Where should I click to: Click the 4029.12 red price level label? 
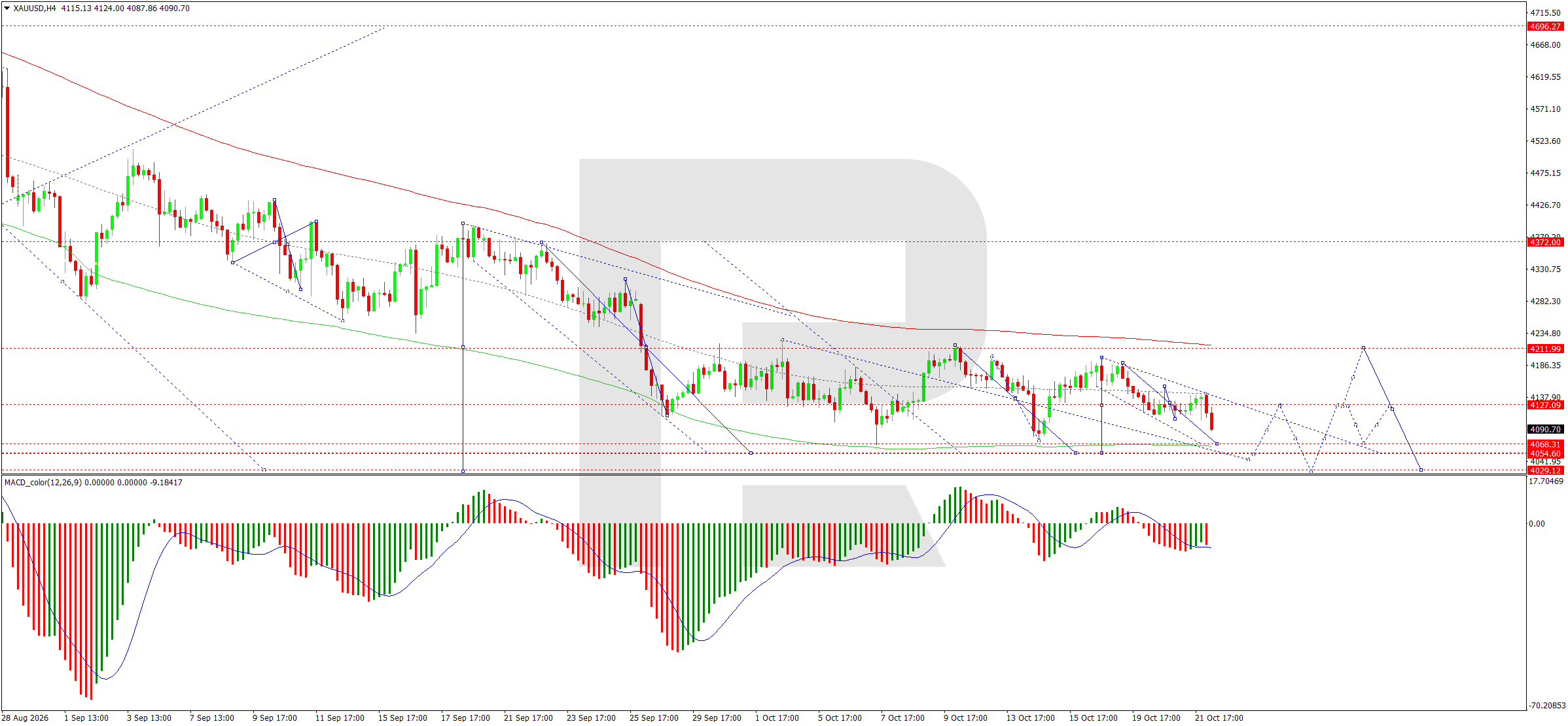(x=1545, y=471)
